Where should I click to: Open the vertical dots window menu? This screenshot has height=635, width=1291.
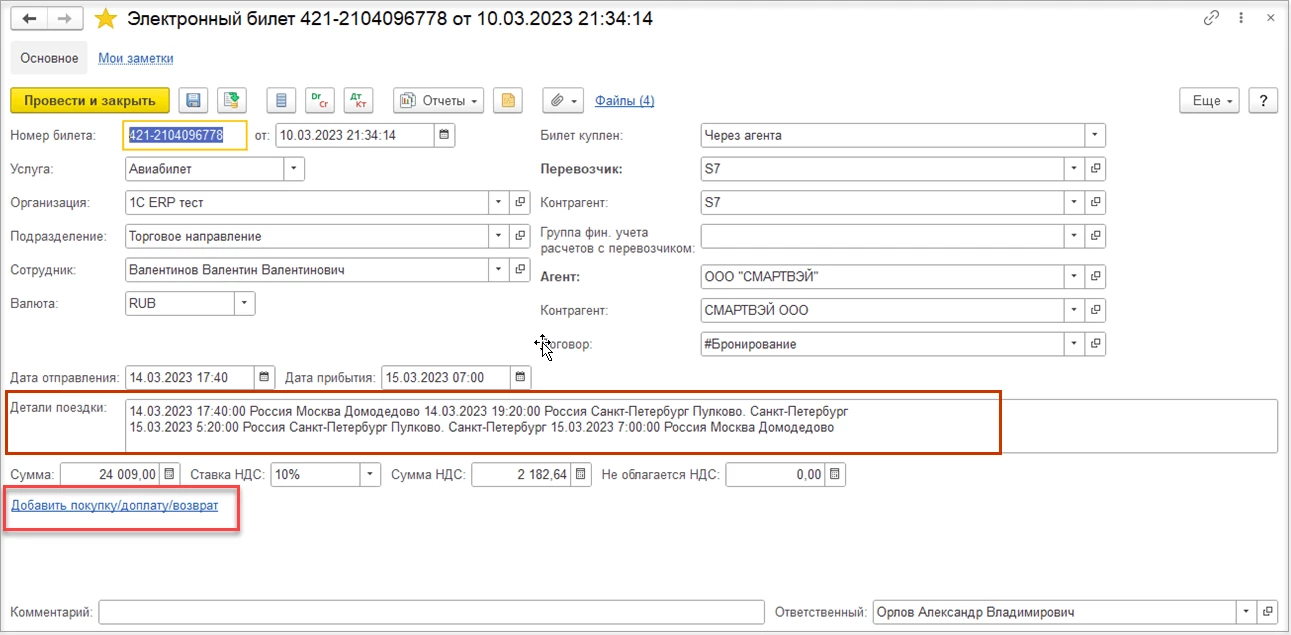coord(1242,18)
